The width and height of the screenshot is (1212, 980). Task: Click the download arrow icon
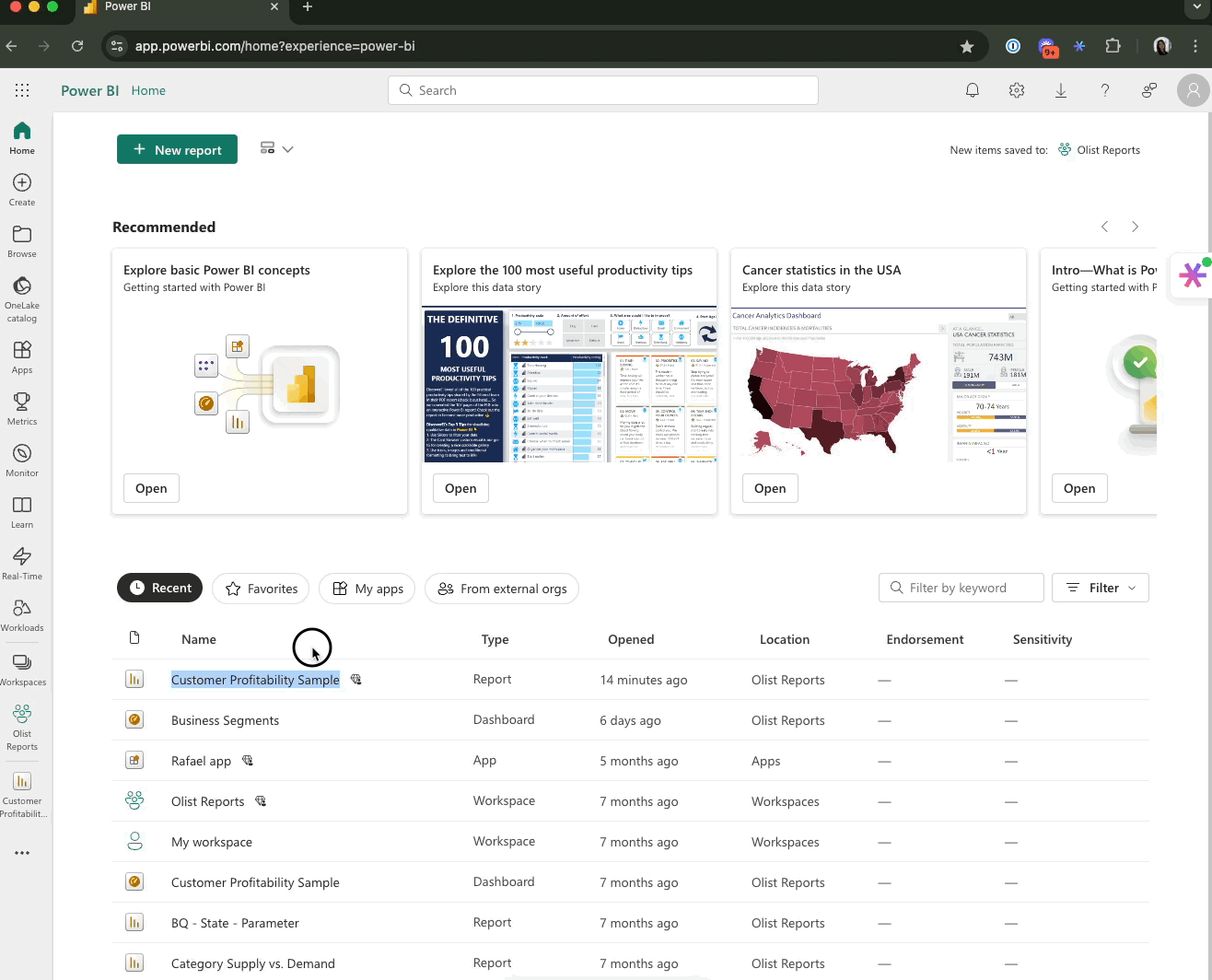coord(1060,90)
